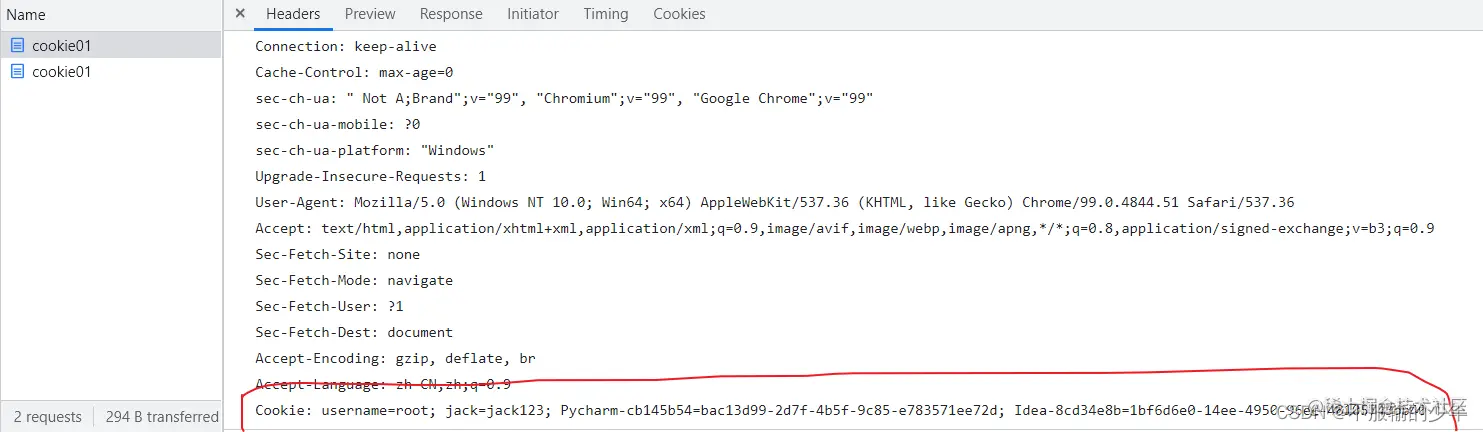Switch to the Headers tab
Image resolution: width=1483 pixels, height=432 pixels.
tap(293, 14)
